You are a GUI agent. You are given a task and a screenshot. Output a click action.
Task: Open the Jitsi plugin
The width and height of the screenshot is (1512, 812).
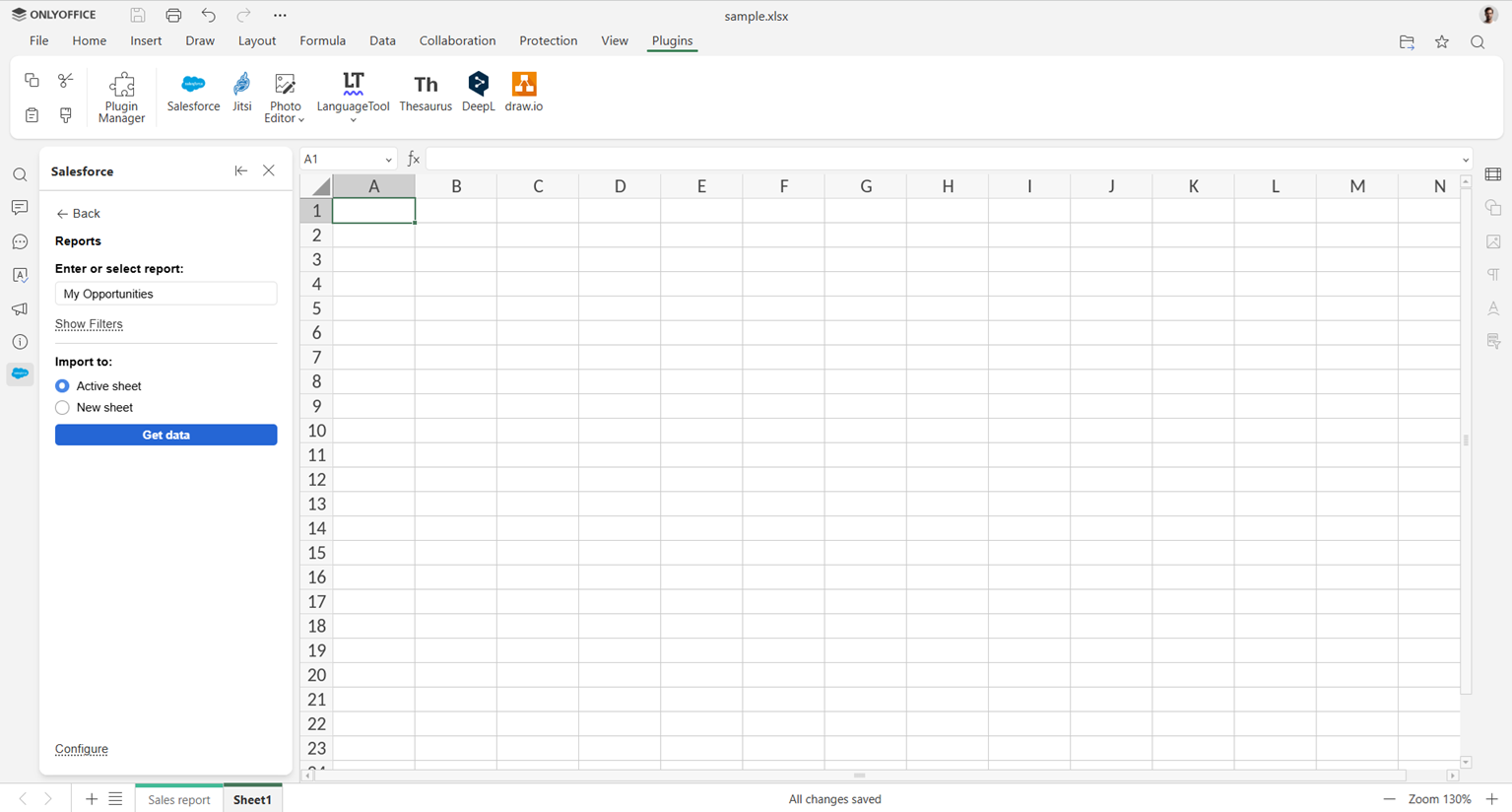(242, 94)
